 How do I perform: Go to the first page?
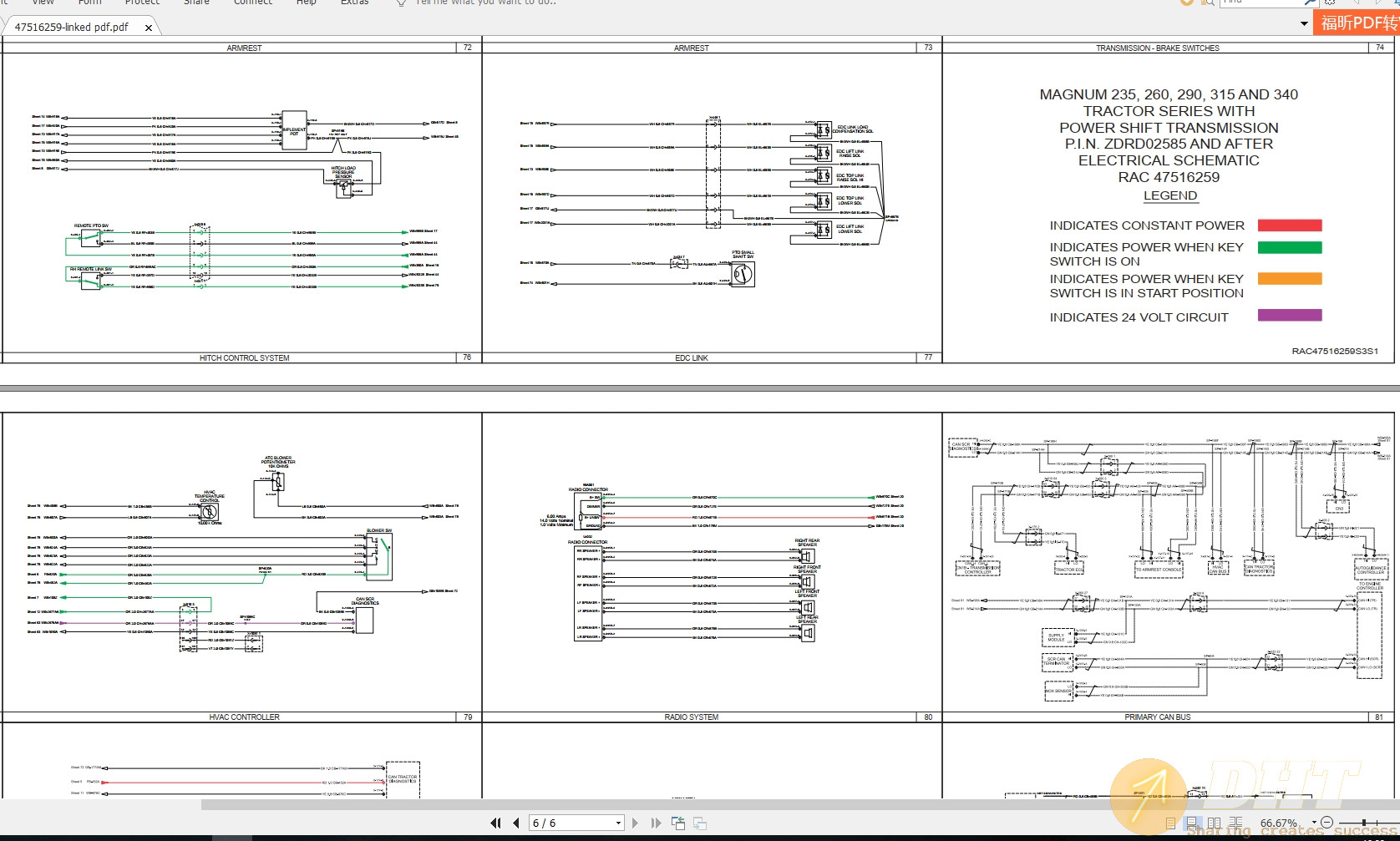495,823
